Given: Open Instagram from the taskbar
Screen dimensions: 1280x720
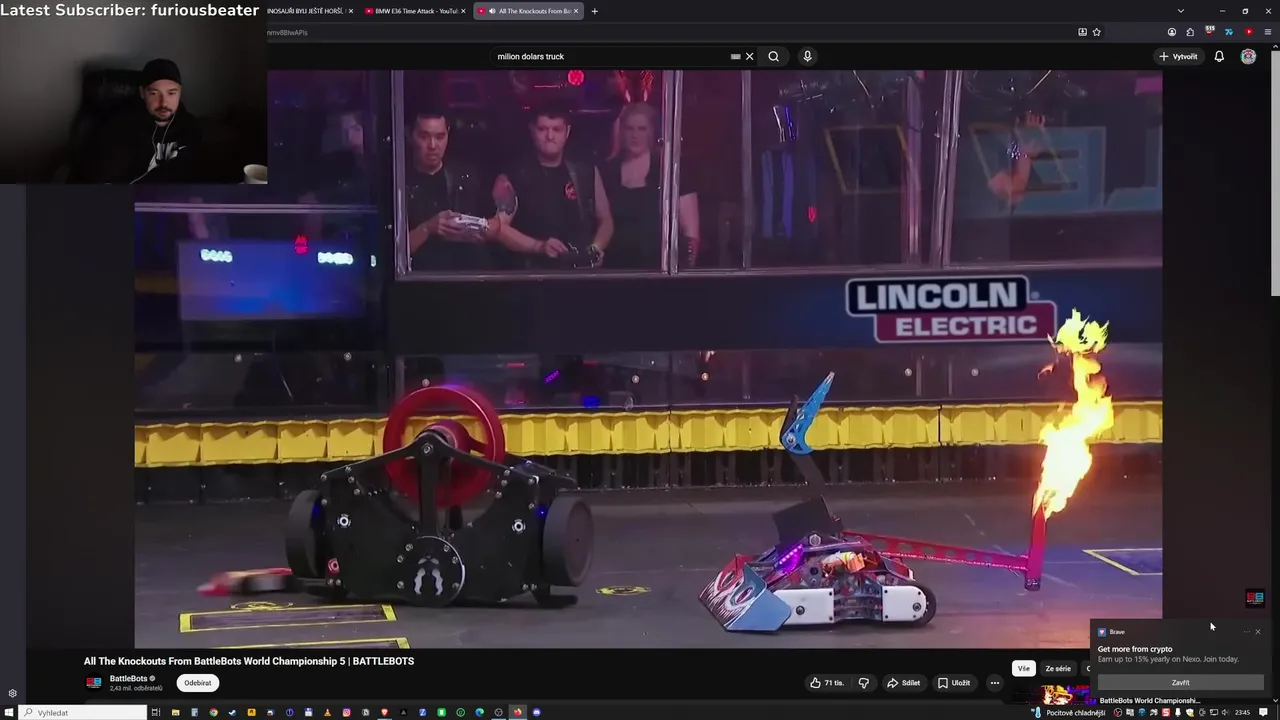Looking at the screenshot, I should click(x=346, y=712).
